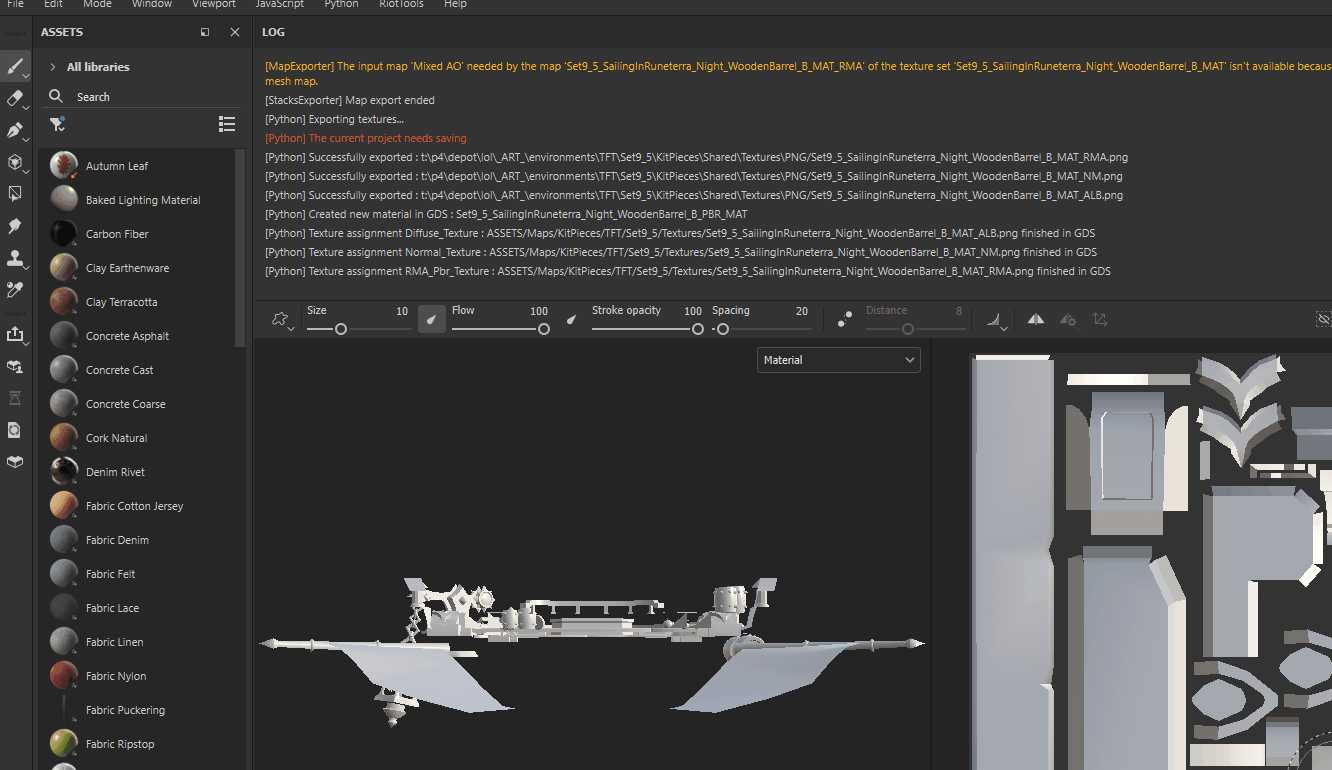1332x770 pixels.
Task: Click the open-box icon at toolbar bottom
Action: [x=15, y=462]
